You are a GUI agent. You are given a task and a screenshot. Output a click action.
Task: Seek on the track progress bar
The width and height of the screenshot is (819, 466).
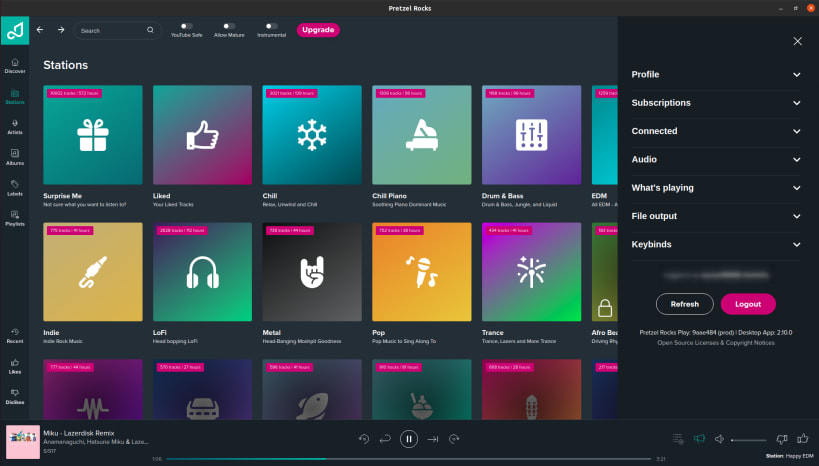pos(408,459)
